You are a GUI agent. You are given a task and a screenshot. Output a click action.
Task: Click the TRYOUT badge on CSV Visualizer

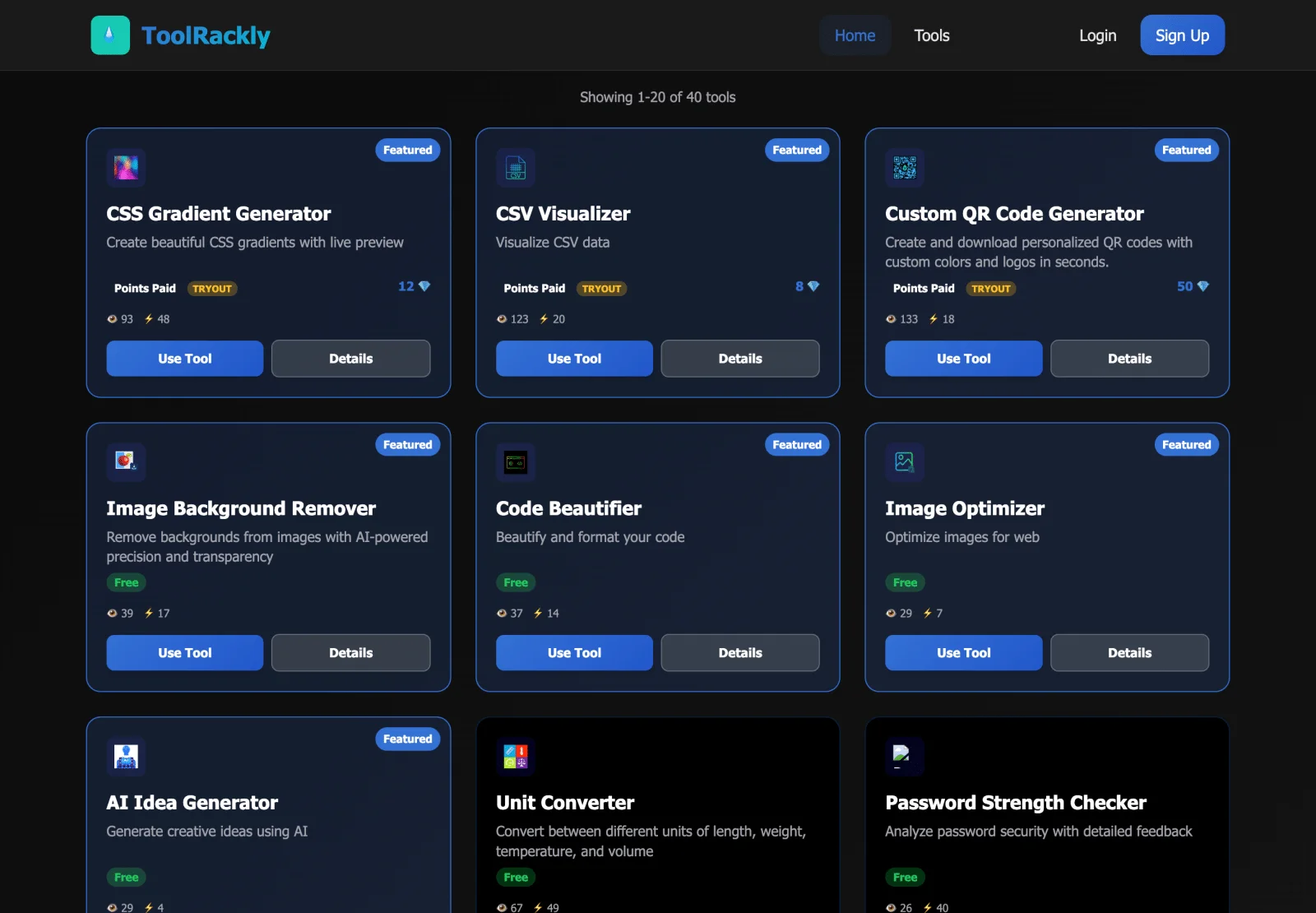point(601,289)
